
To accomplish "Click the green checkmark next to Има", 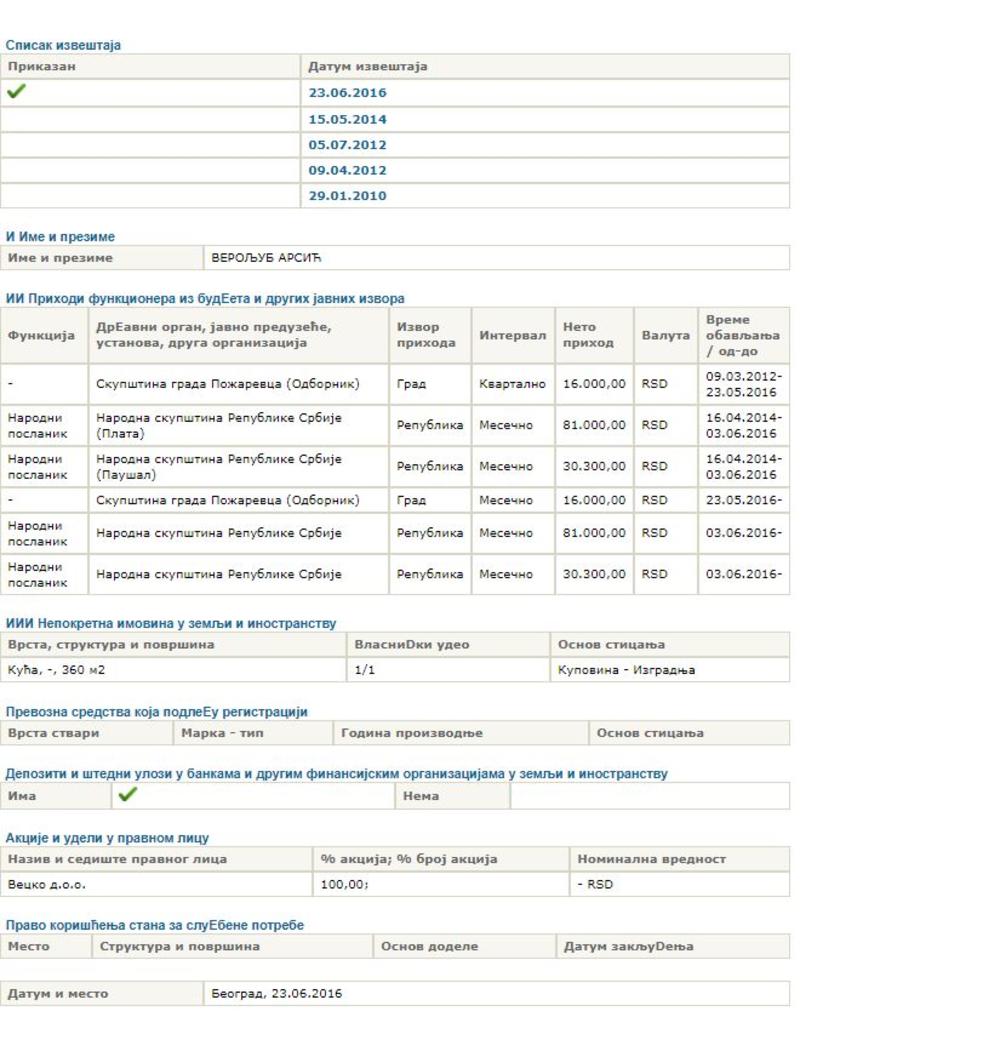I will click(x=127, y=796).
